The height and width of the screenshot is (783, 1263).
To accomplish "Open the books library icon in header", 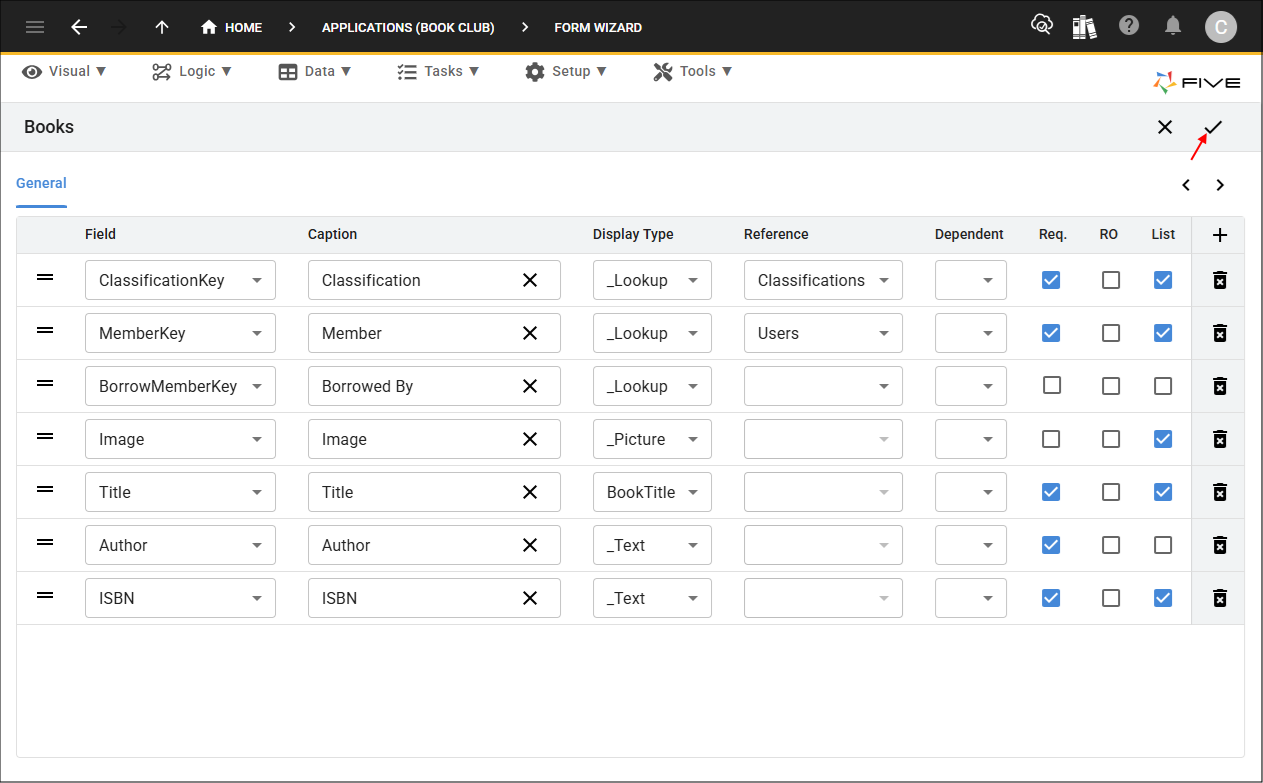I will (x=1085, y=26).
